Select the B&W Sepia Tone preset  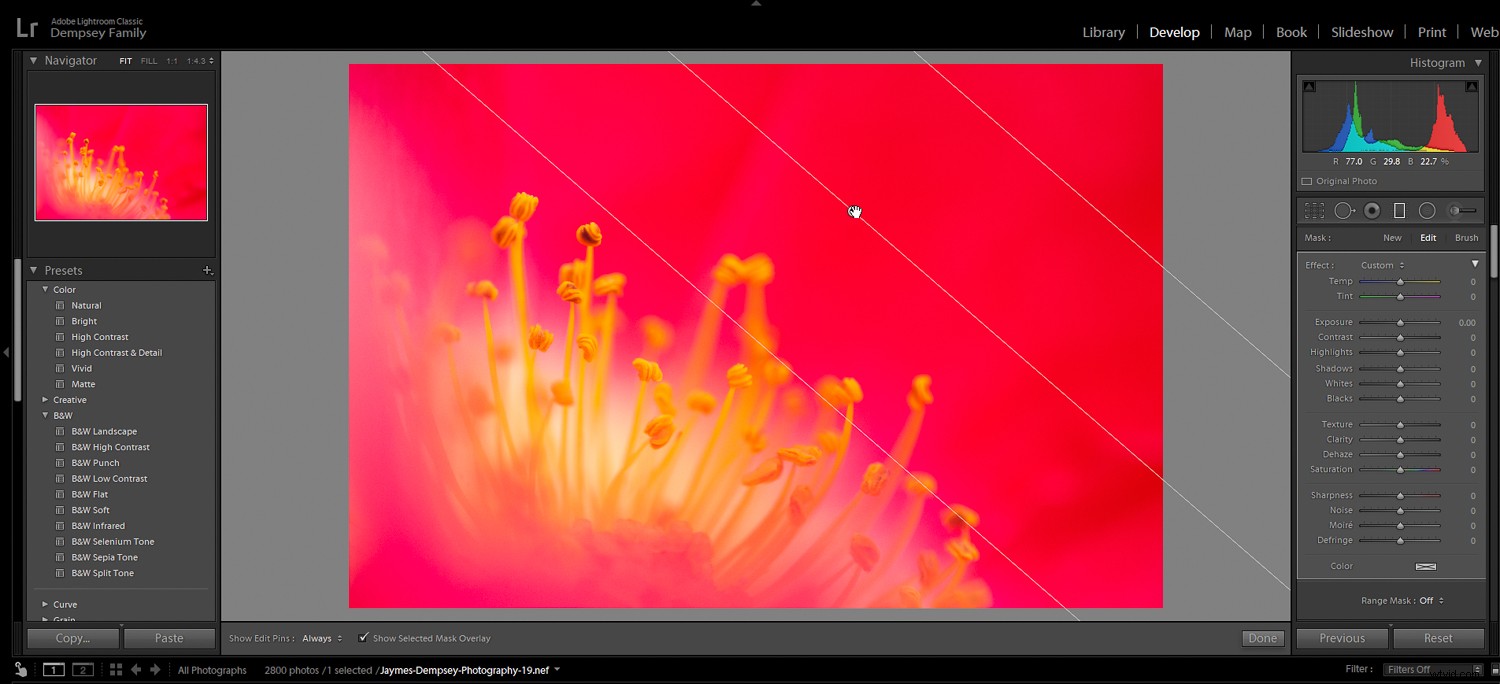tap(104, 557)
